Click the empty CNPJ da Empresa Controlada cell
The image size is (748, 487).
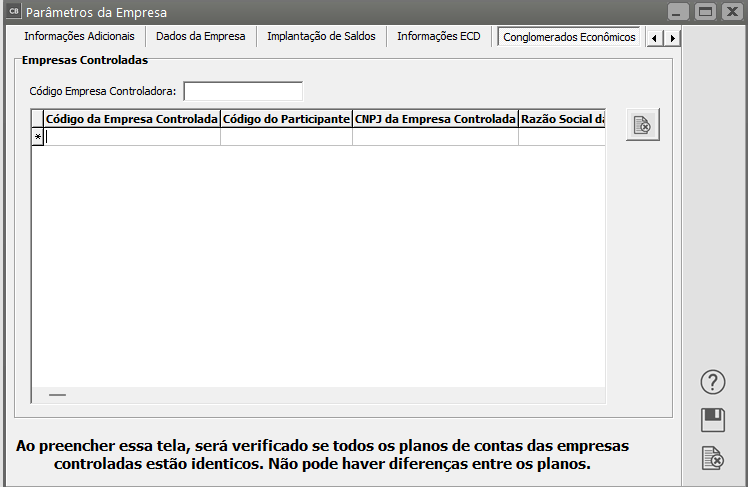[435, 138]
